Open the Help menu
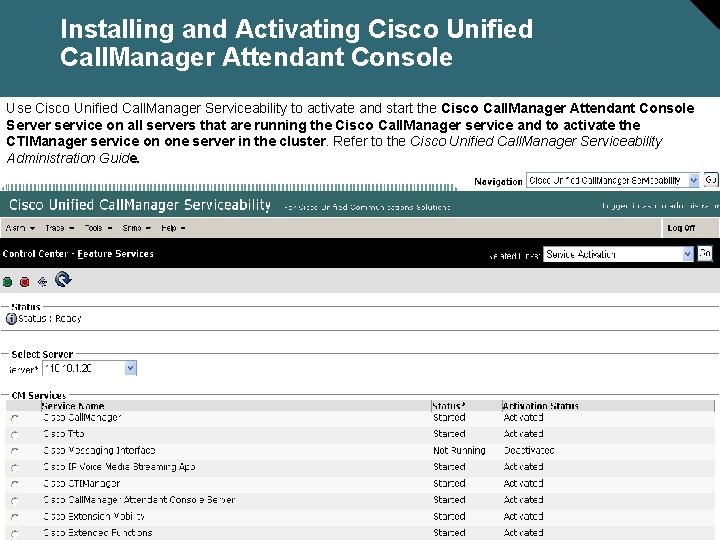 point(173,228)
